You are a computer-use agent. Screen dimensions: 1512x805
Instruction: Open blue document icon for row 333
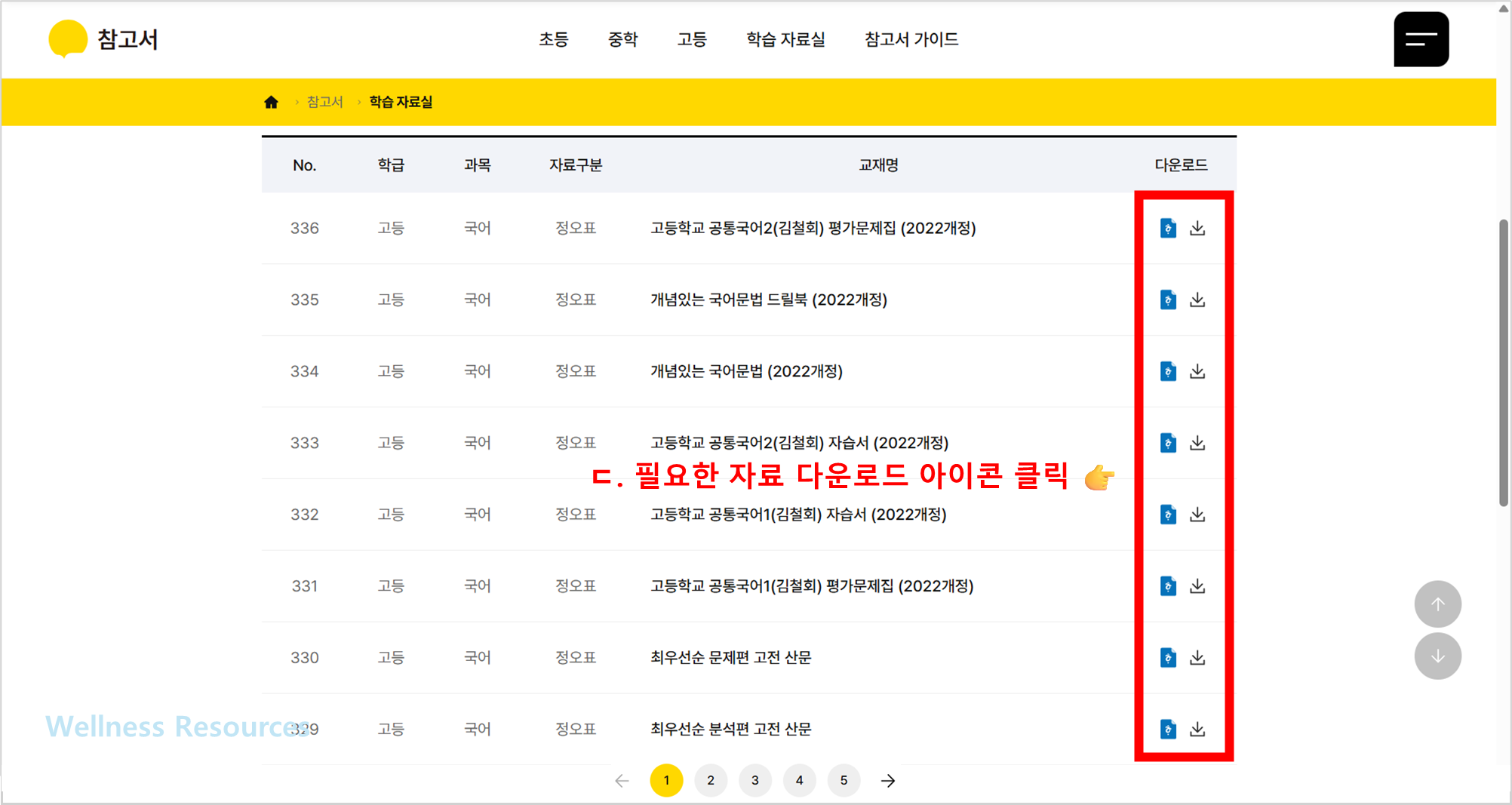point(1168,443)
